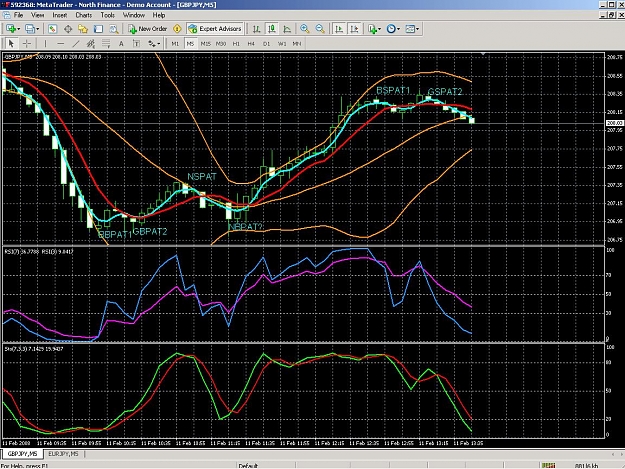Click the Templates icon

410,29
